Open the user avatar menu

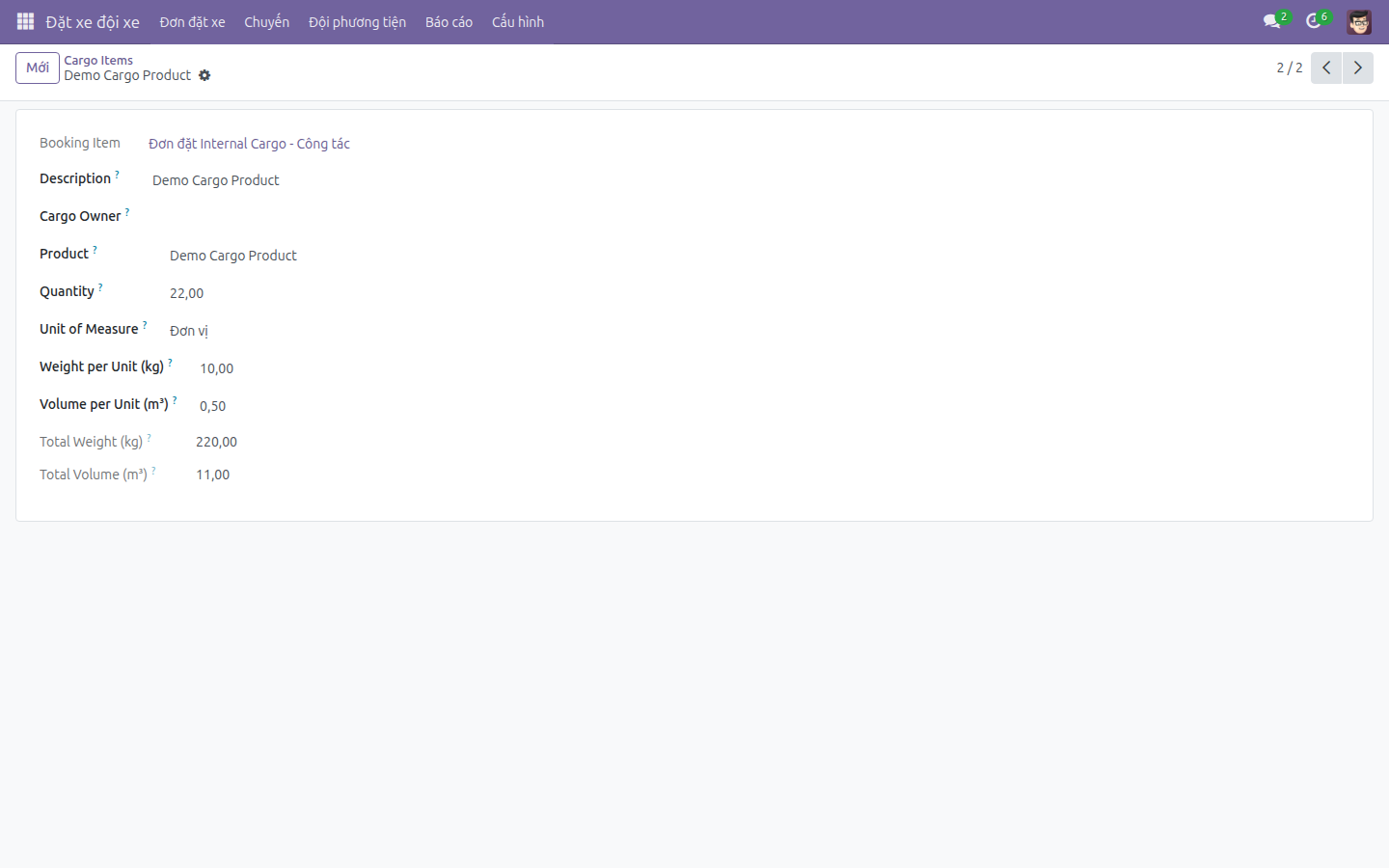1359,21
